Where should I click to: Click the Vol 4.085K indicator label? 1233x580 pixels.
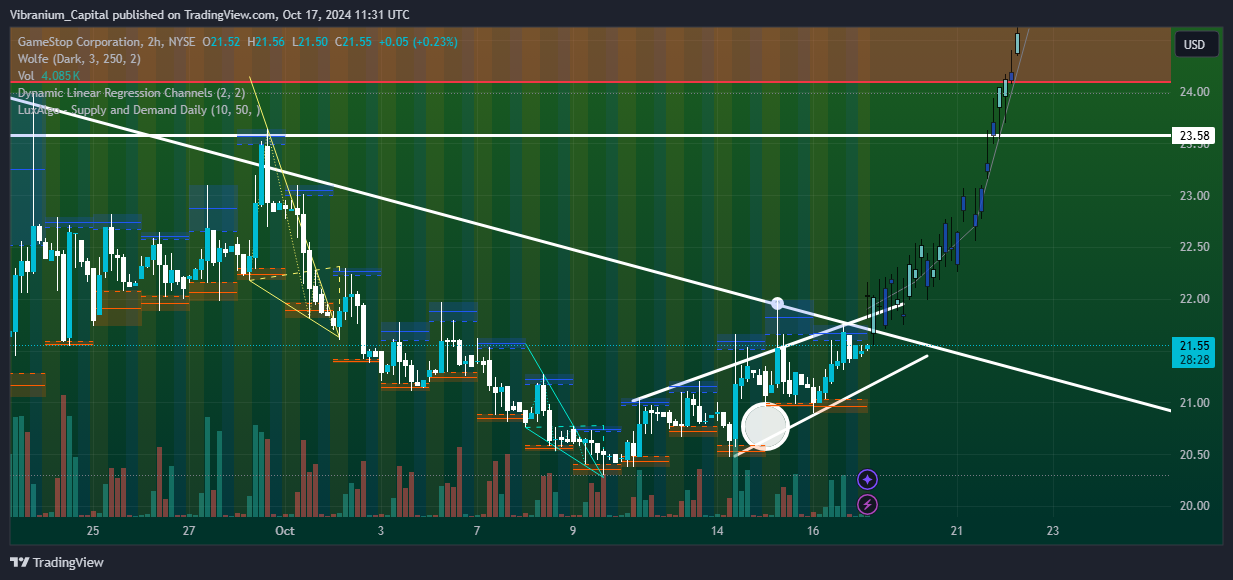(49, 76)
